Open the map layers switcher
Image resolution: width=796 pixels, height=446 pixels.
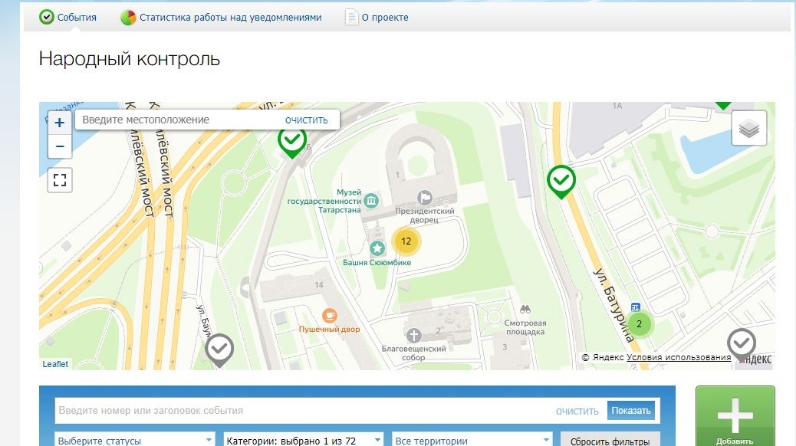pyautogui.click(x=749, y=128)
